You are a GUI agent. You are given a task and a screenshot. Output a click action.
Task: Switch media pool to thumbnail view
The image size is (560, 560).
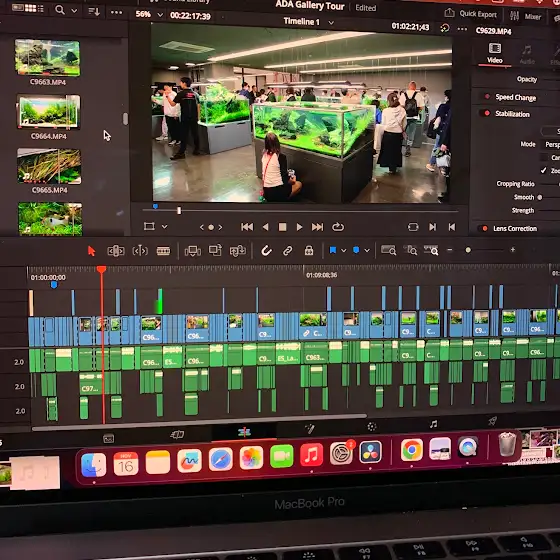[30, 8]
